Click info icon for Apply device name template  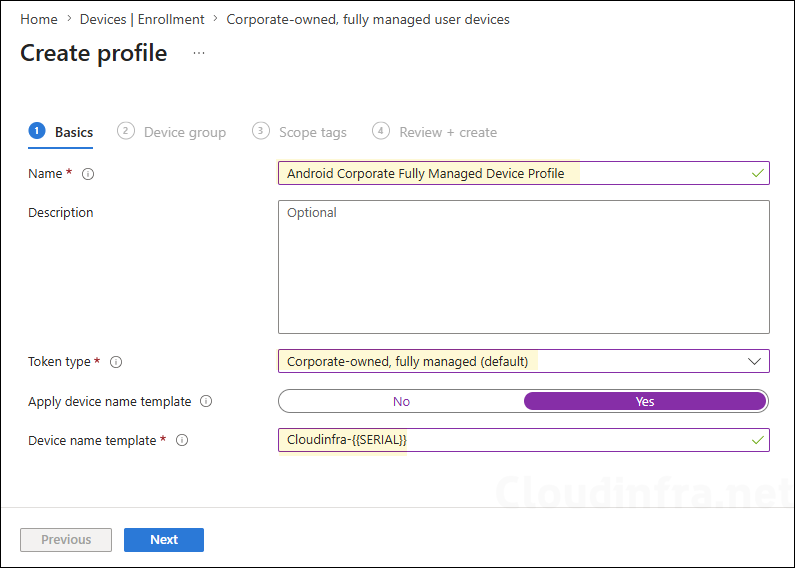point(206,401)
